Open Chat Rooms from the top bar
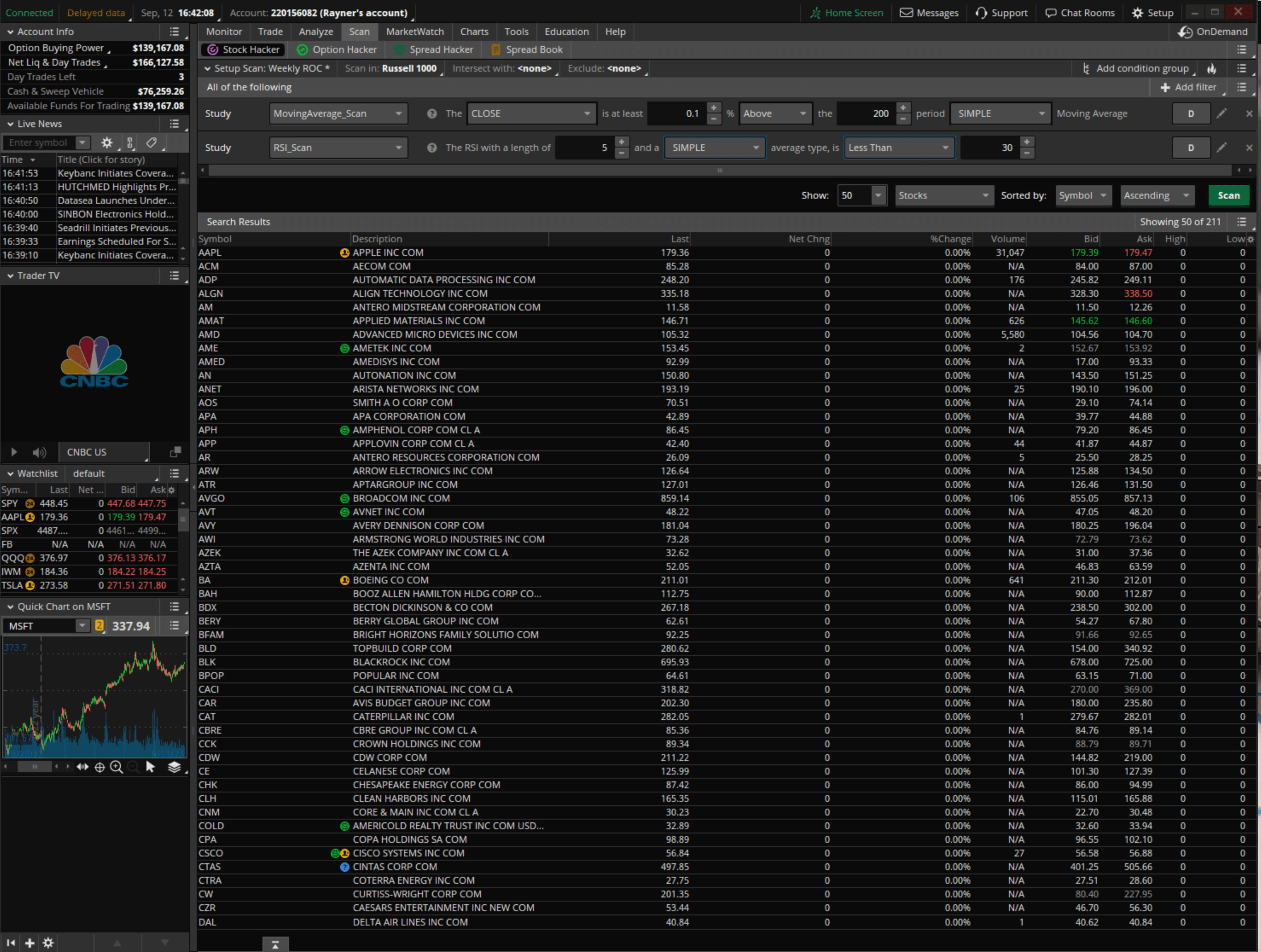Viewport: 1261px width, 952px height. (1080, 13)
